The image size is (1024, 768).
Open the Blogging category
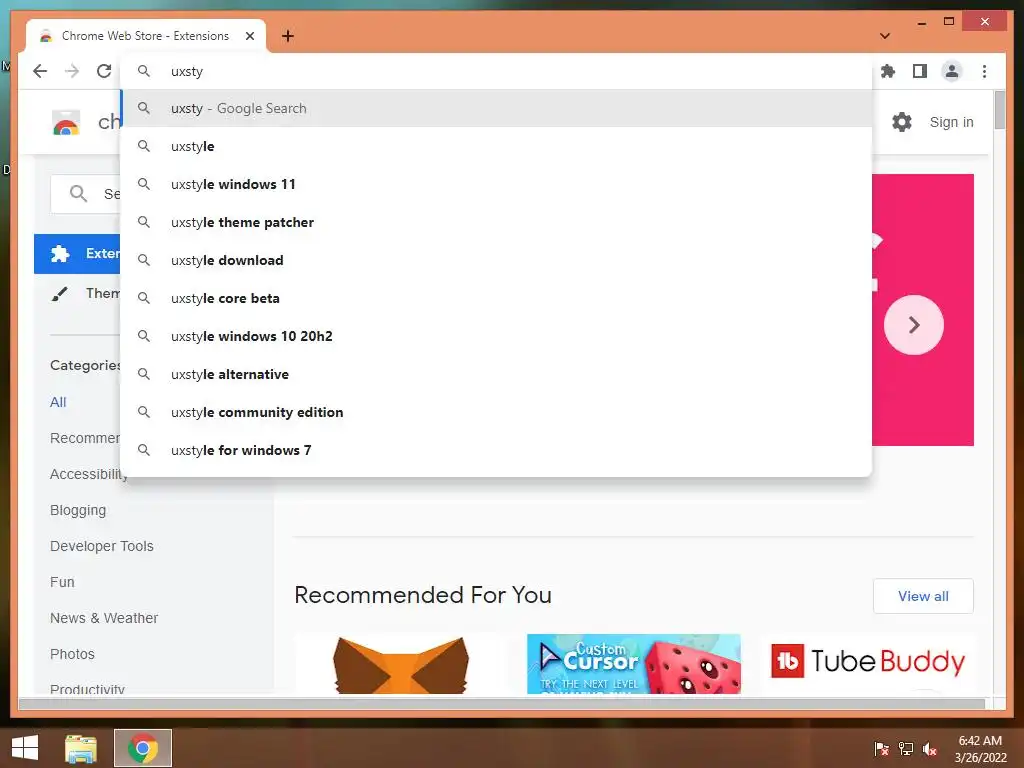[x=78, y=510]
